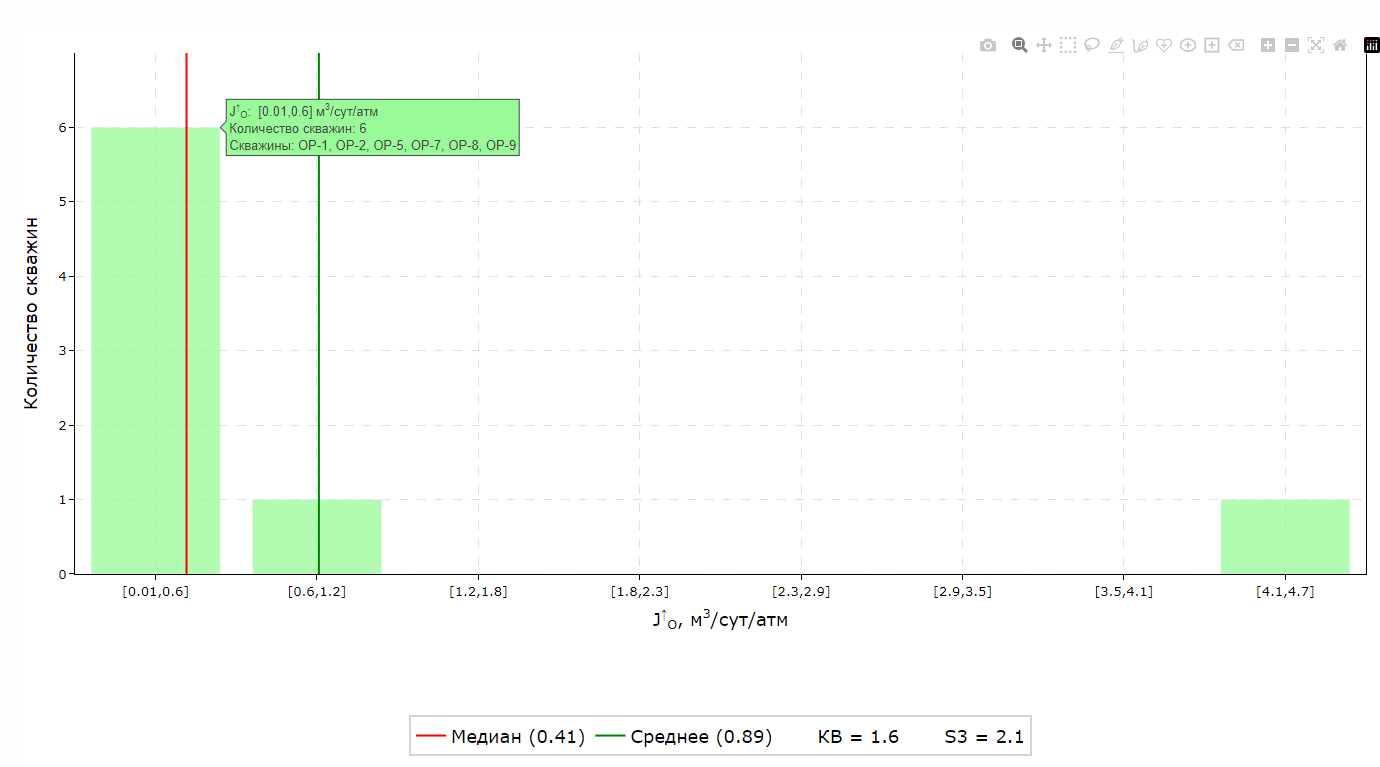Pick the Draw Open Freeform tool
1380x767 pixels.
pyautogui.click(x=1140, y=45)
